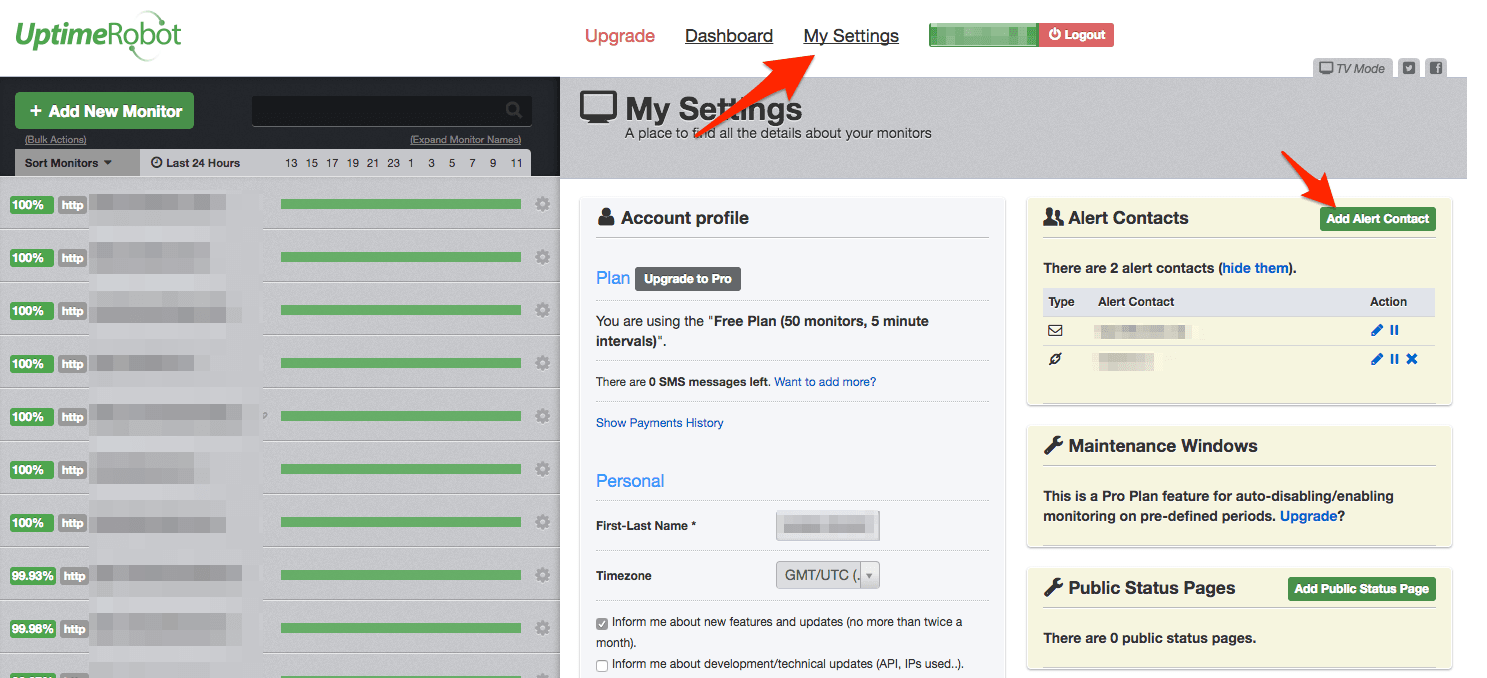Click http badge in 99.93% row
The width and height of the screenshot is (1487, 678).
pyautogui.click(x=73, y=576)
